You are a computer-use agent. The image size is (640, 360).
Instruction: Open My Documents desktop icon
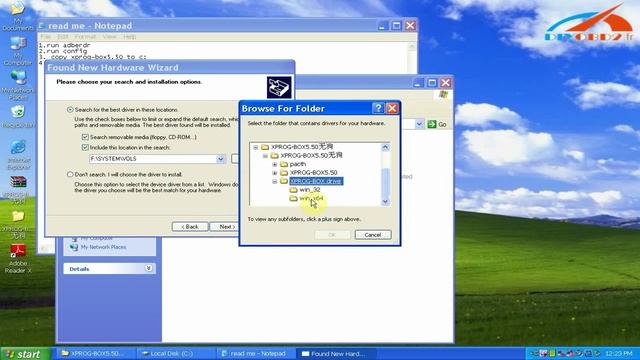pyautogui.click(x=18, y=16)
